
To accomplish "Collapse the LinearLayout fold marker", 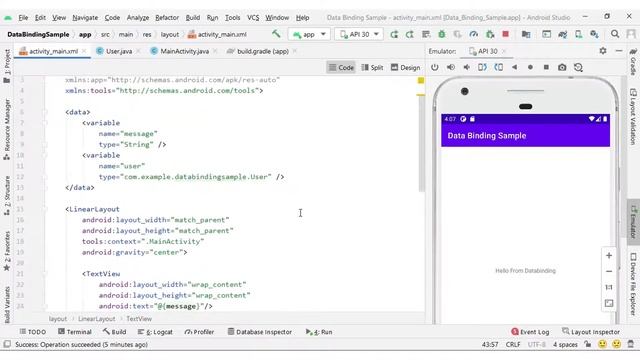I will tap(44, 209).
